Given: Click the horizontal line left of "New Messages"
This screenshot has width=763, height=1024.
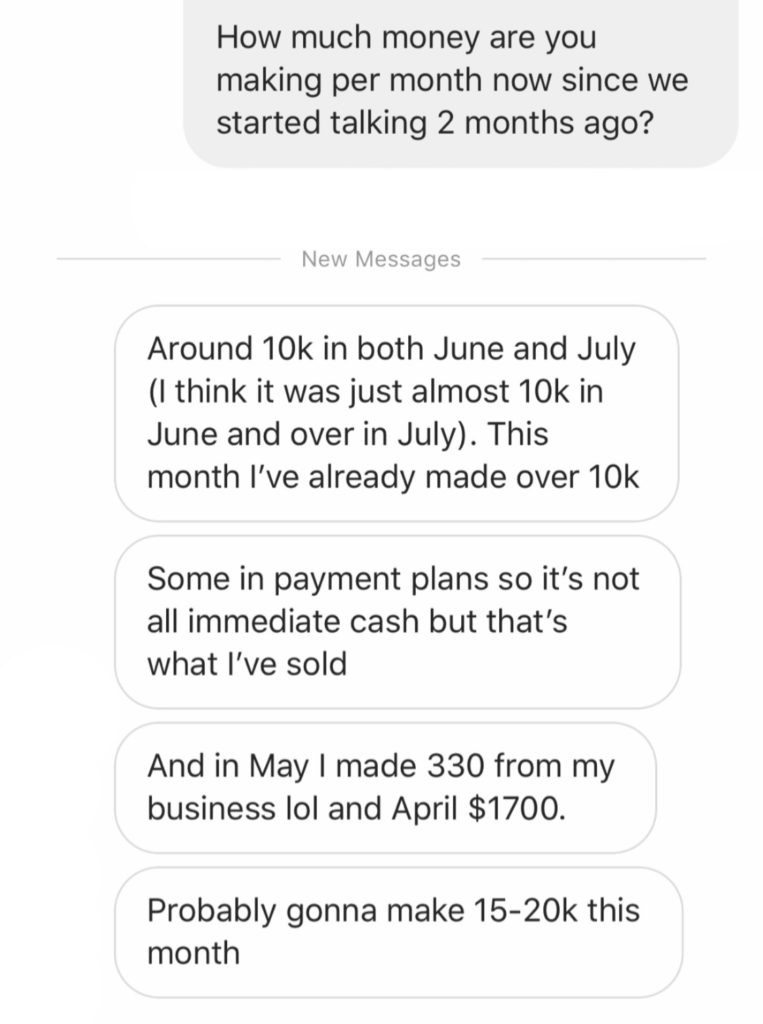Looking at the screenshot, I should 170,260.
